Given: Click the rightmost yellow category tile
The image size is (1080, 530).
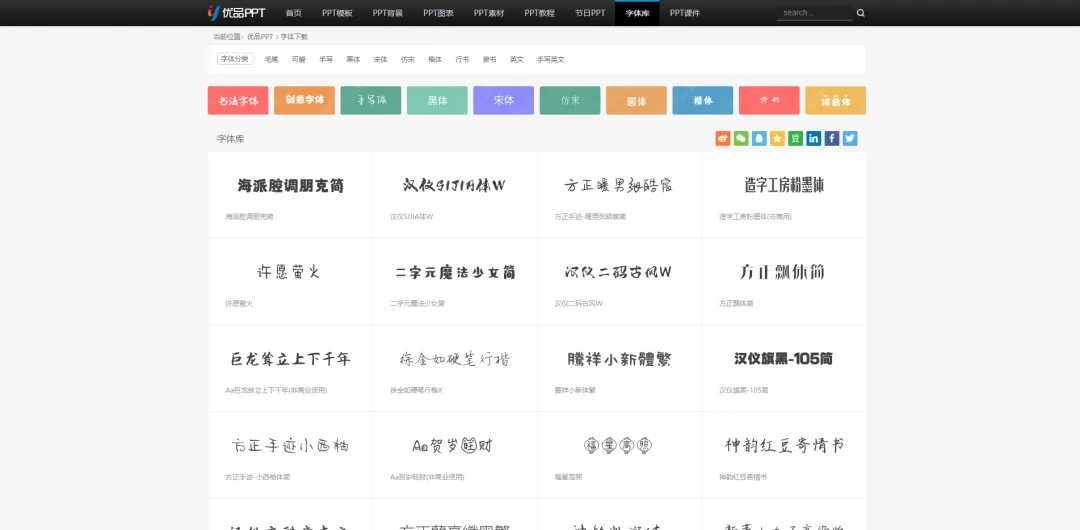Looking at the screenshot, I should point(835,101).
